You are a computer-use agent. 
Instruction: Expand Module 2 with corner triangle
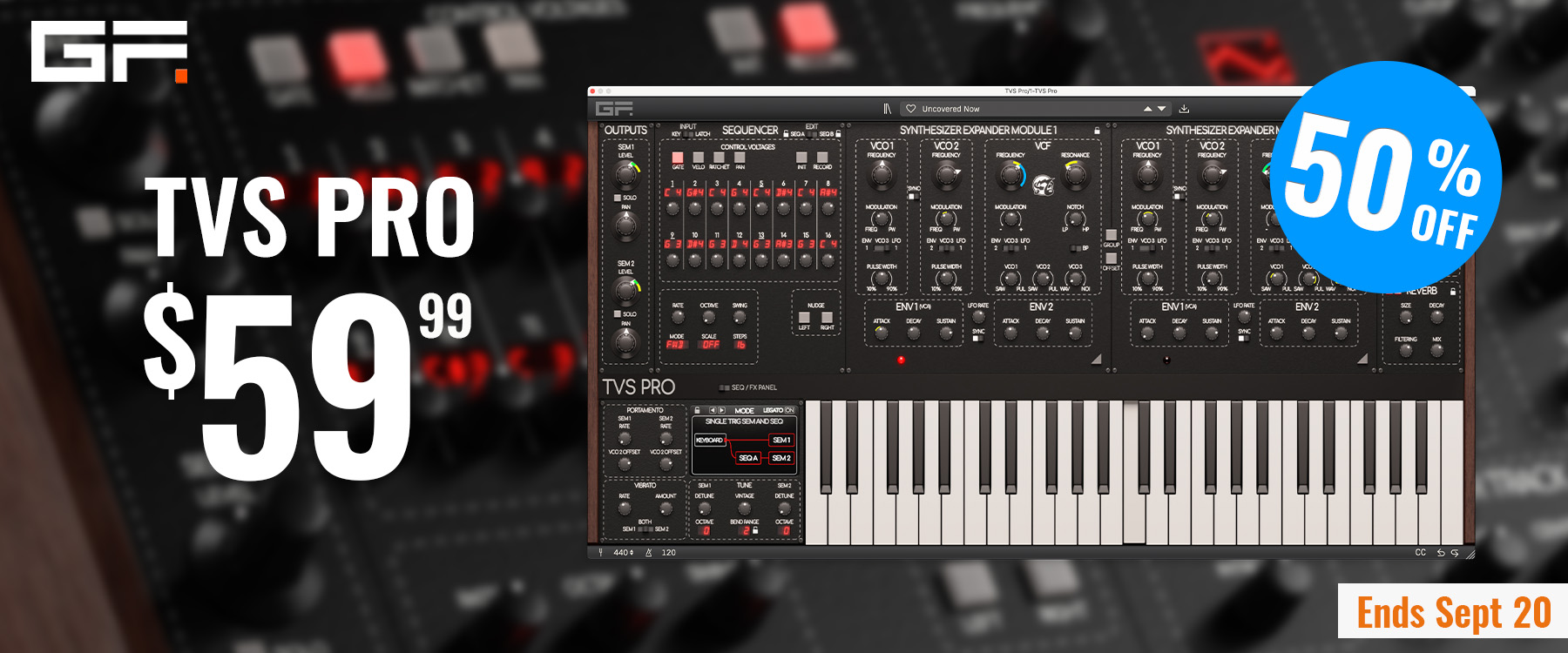coord(1362,358)
